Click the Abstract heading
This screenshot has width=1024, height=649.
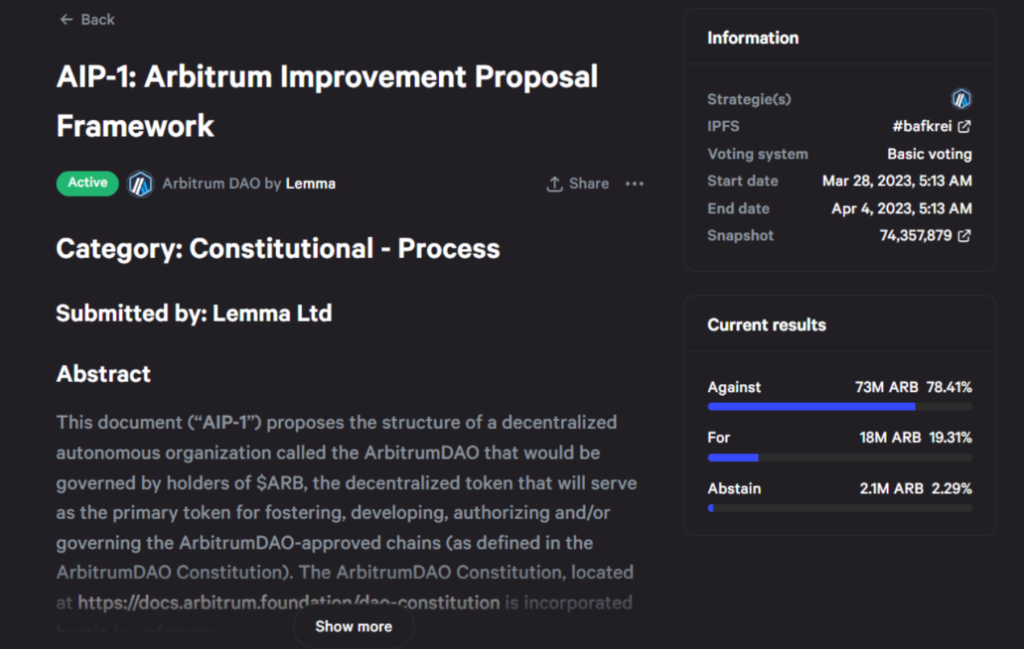point(103,374)
